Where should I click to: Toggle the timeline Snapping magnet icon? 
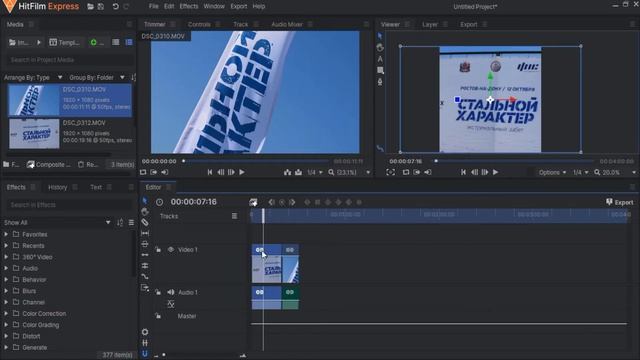(144, 353)
